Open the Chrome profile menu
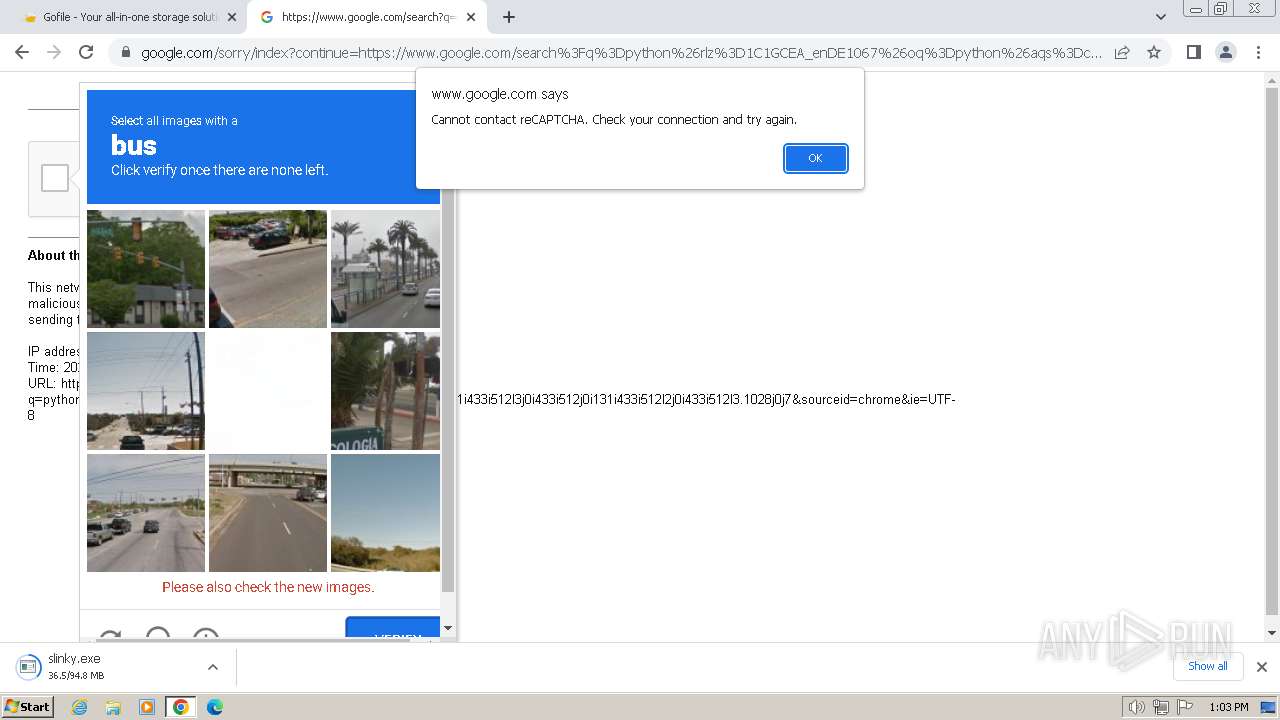 pyautogui.click(x=1225, y=52)
